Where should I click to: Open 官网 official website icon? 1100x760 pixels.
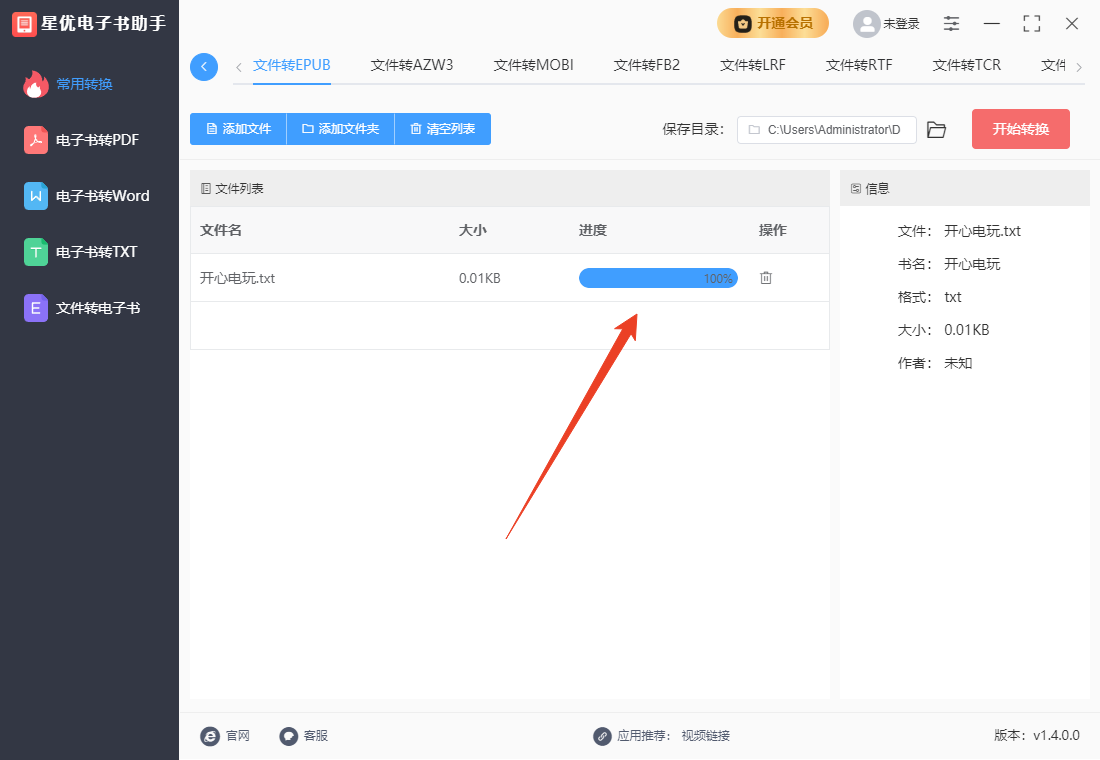[x=210, y=736]
